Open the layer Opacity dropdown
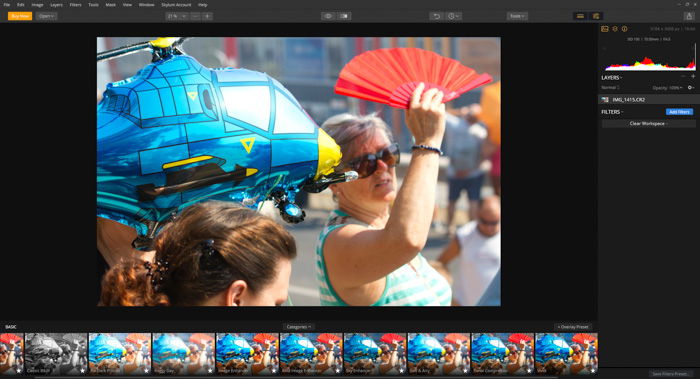This screenshot has width=700, height=379. coord(667,88)
